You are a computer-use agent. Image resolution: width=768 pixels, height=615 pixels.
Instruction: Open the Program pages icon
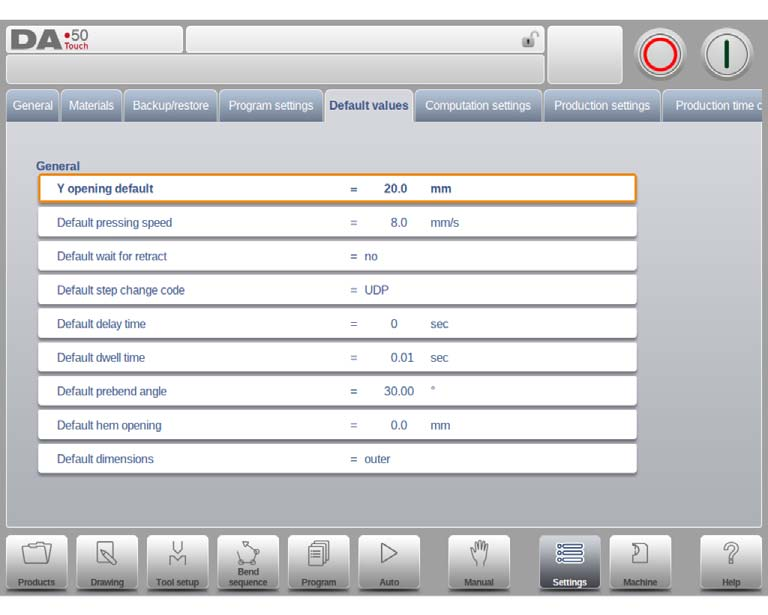(318, 562)
